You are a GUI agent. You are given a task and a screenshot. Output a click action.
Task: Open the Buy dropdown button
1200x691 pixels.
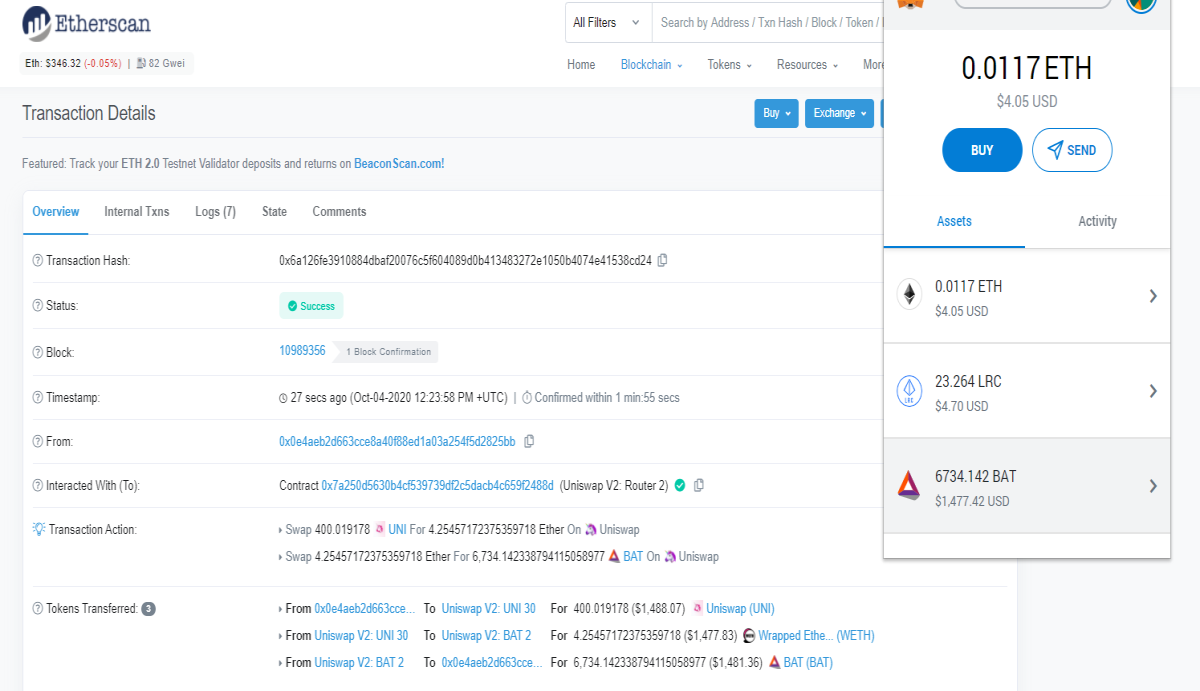click(777, 113)
